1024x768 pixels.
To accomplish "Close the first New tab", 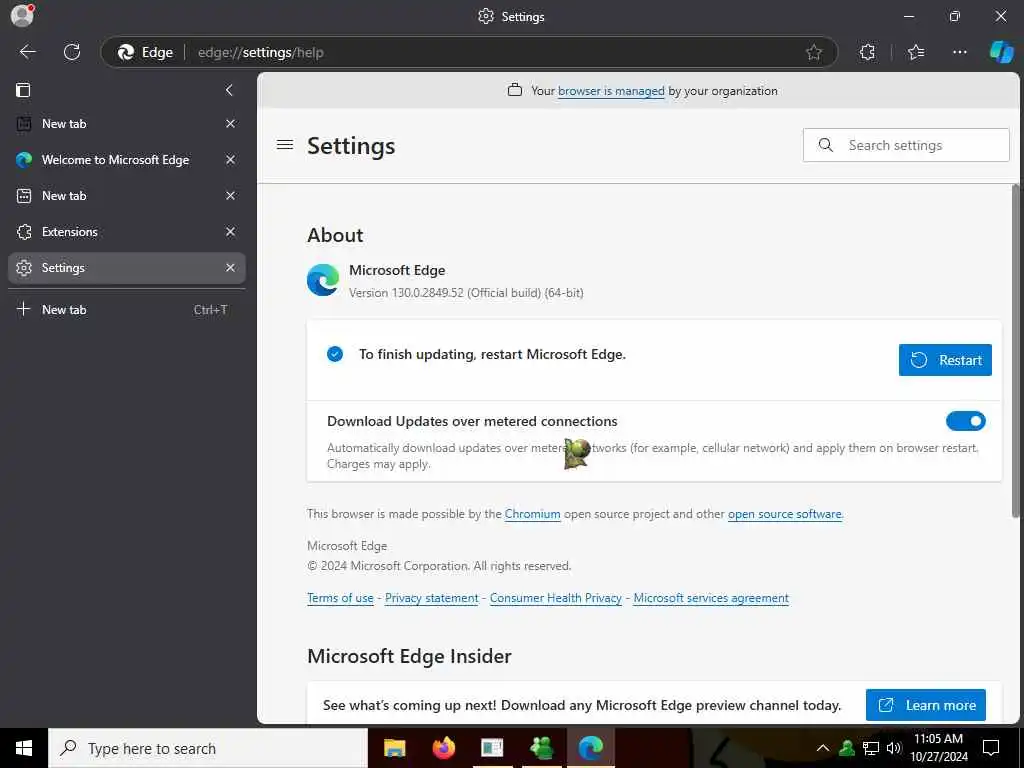I will coord(231,124).
